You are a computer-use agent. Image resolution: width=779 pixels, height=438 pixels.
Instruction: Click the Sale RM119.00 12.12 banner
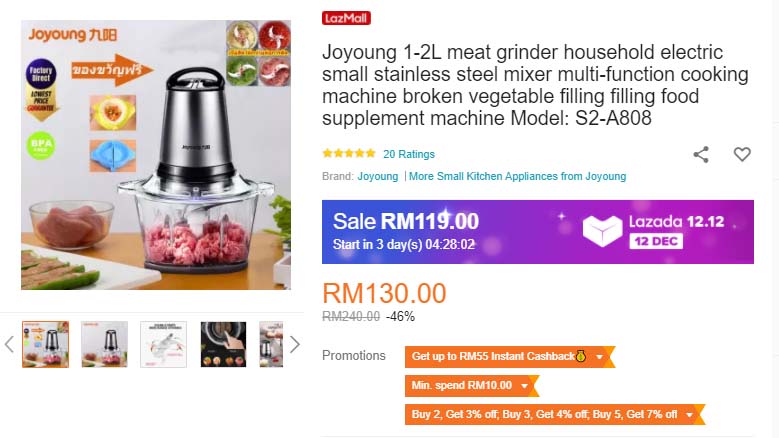point(538,232)
